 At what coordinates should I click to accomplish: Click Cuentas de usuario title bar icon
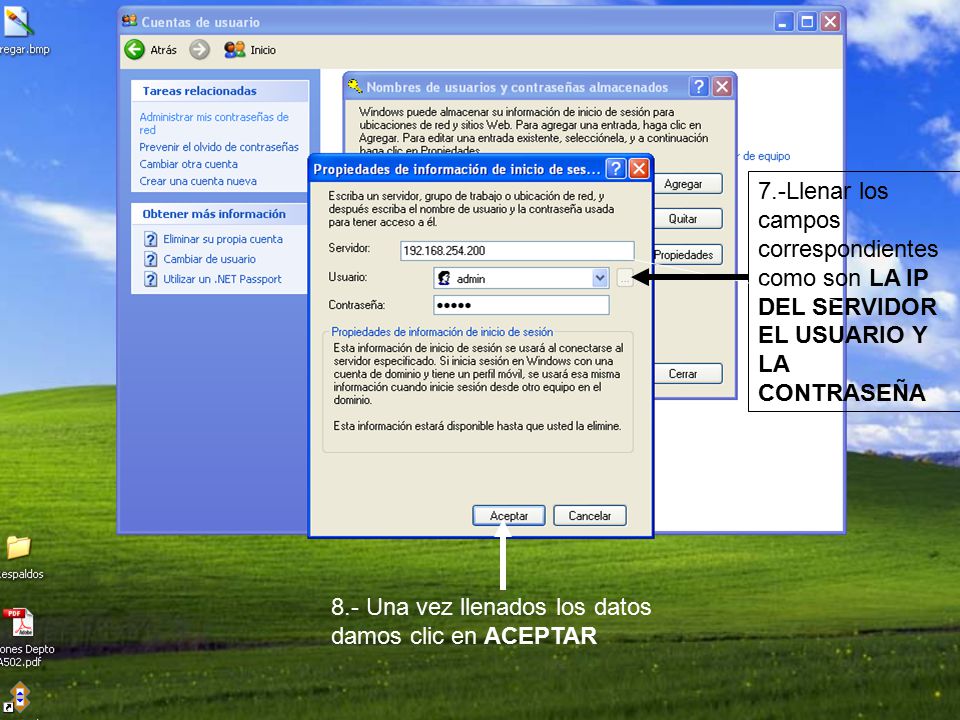129,21
